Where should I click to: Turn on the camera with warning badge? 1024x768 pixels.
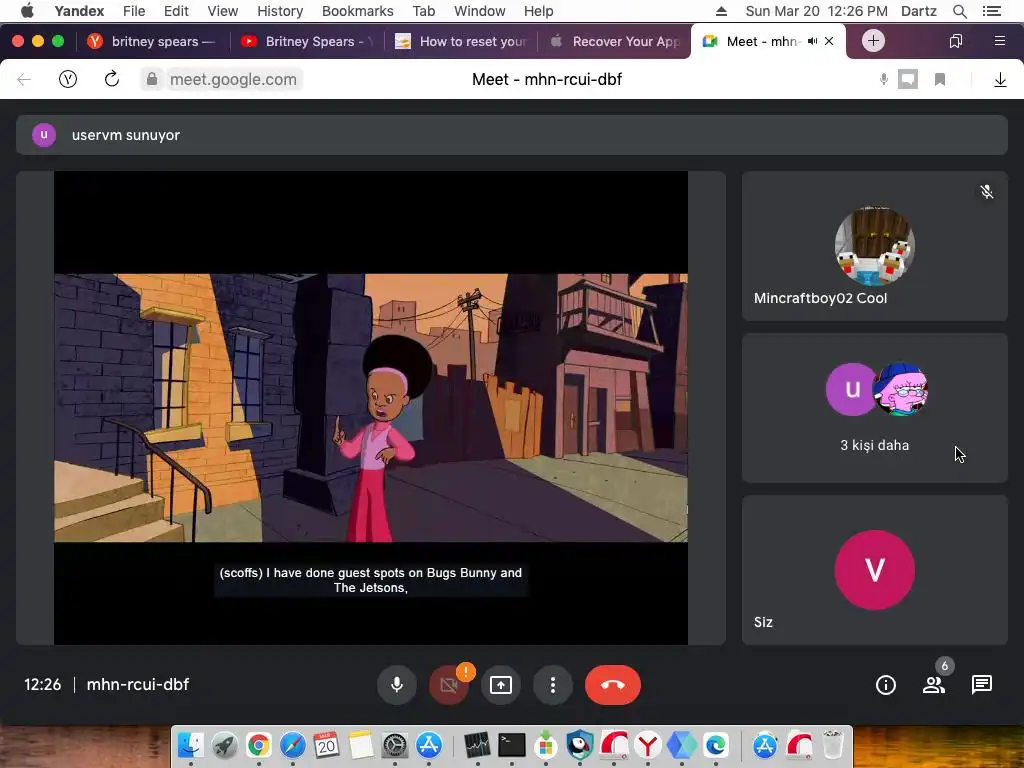coord(449,684)
